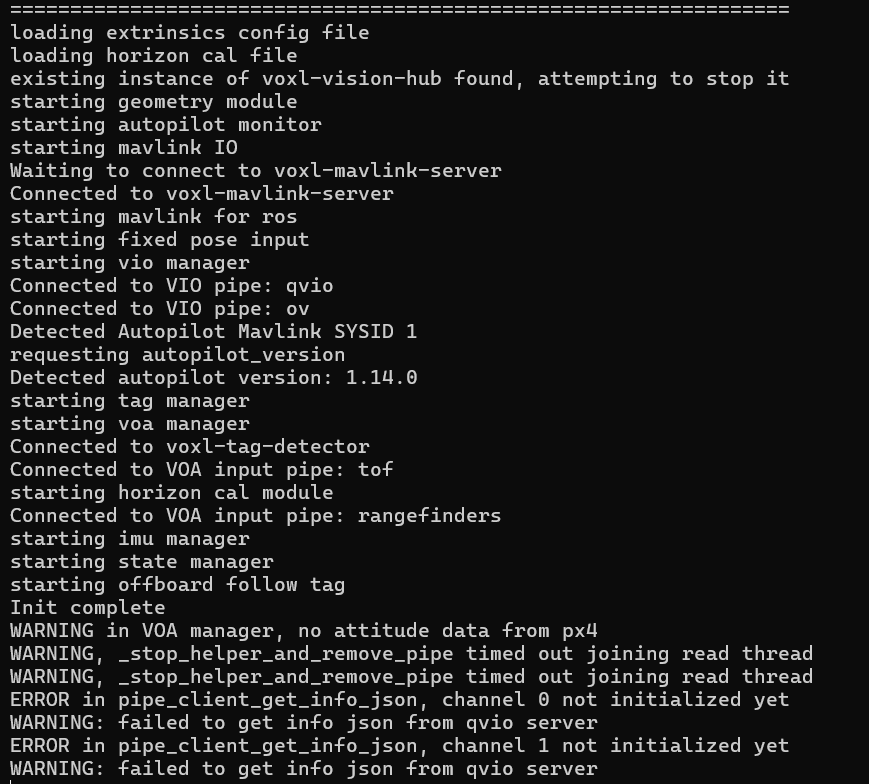Click the "Connected to VIO pipe: qvio" line
869x784 pixels.
172,286
